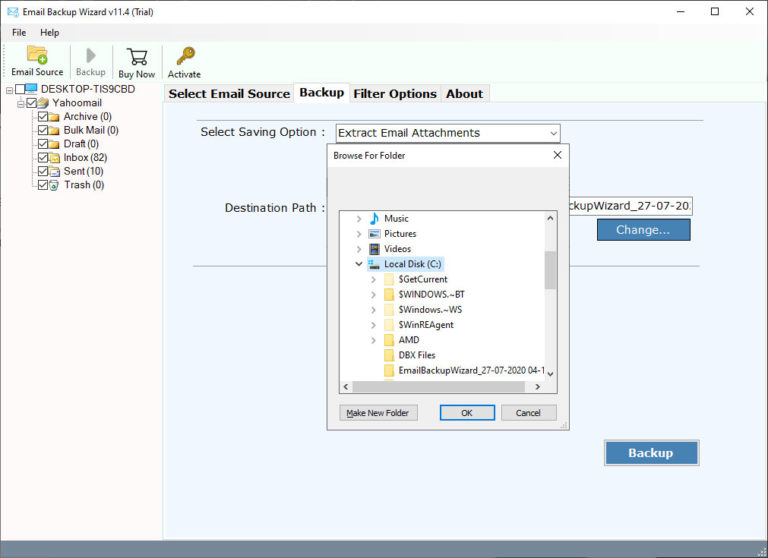768x558 pixels.
Task: Click the Draft folder icon
Action: (54, 144)
